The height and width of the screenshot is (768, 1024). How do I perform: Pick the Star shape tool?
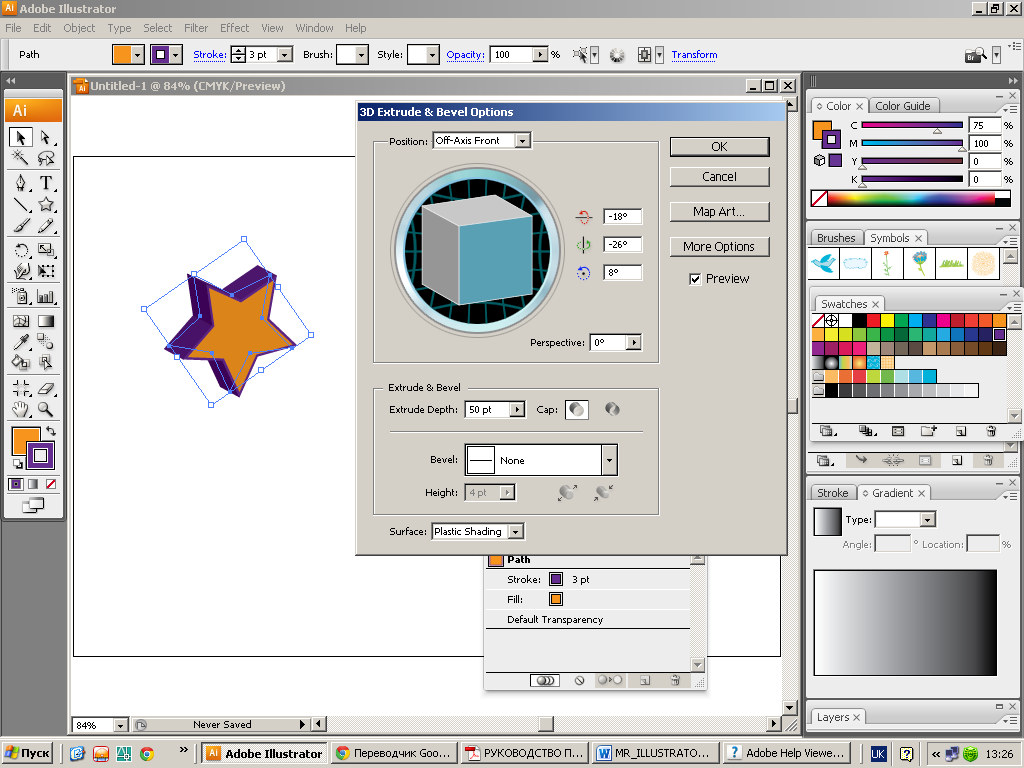tap(45, 204)
